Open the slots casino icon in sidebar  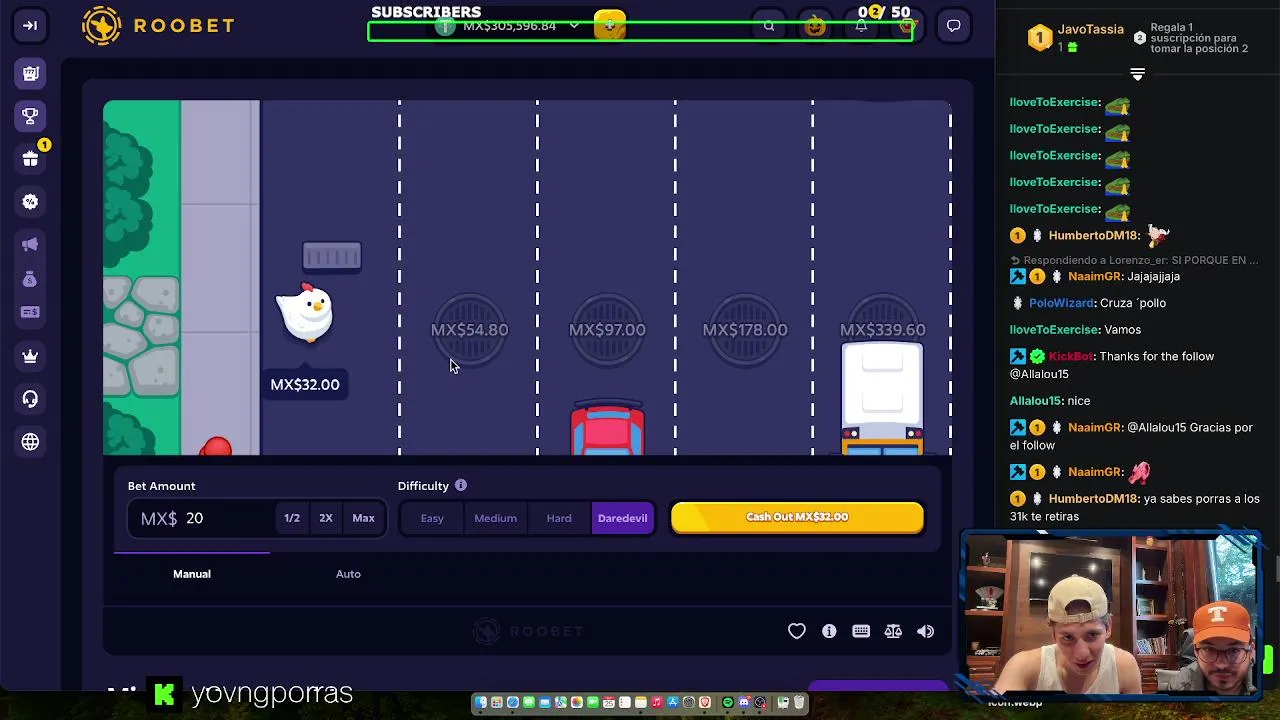pos(30,73)
